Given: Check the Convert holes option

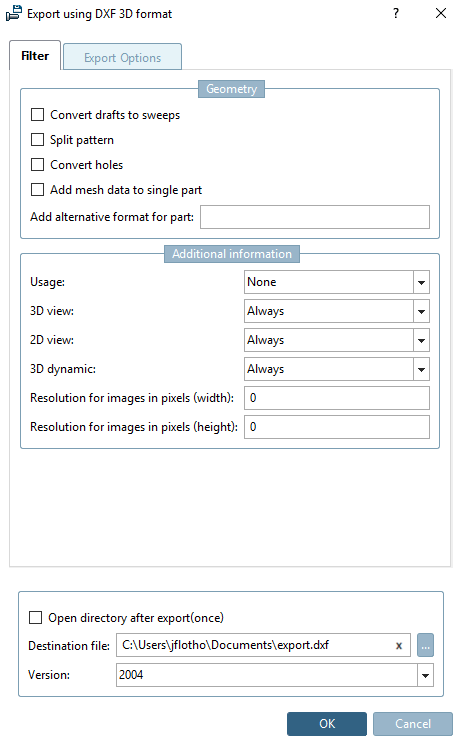Looking at the screenshot, I should 38,165.
